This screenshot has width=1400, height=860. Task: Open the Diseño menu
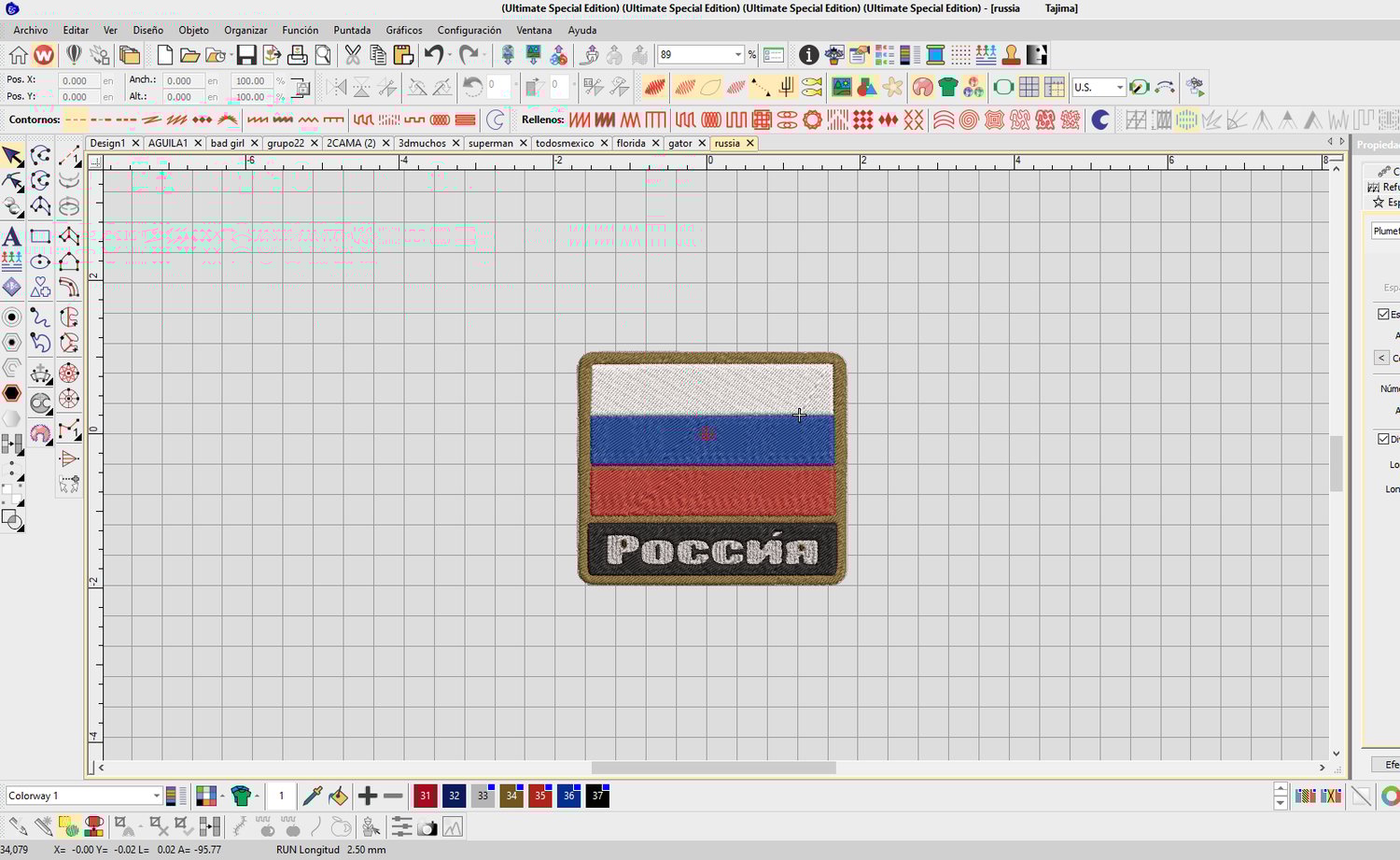coord(147,30)
